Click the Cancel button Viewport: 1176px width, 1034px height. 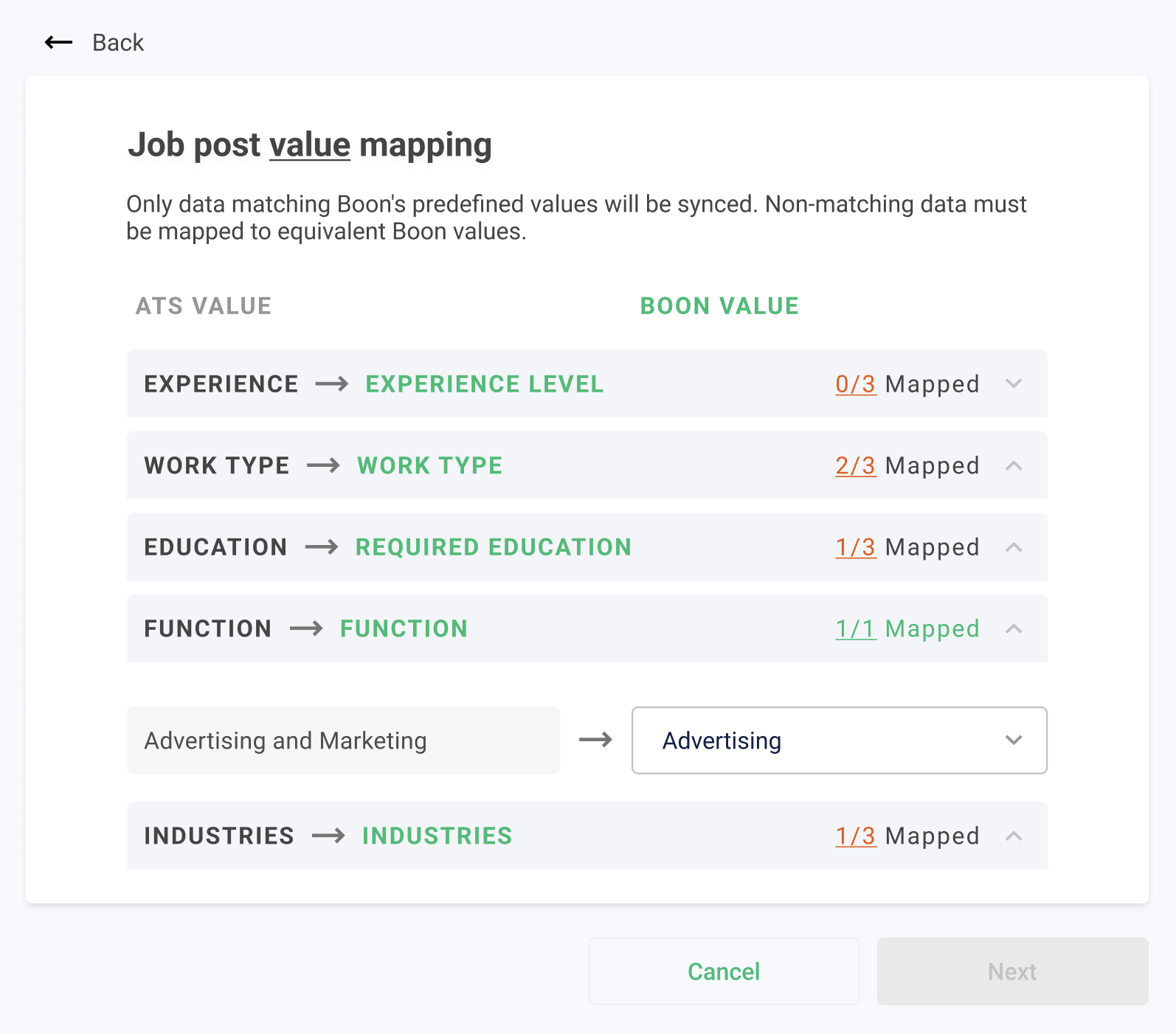click(724, 971)
